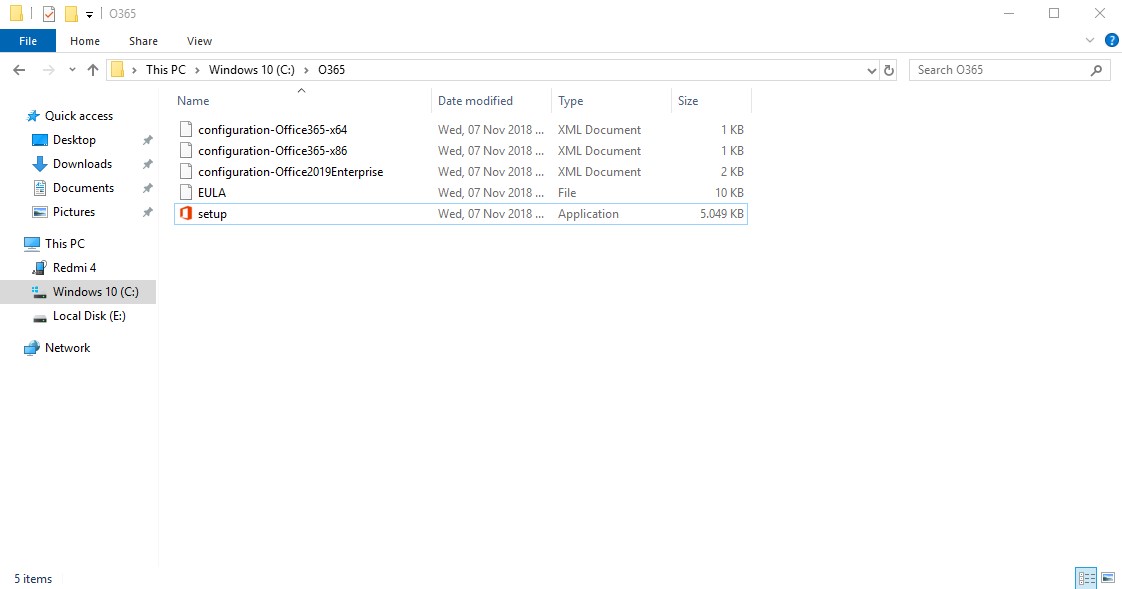Viewport: 1122px width, 589px height.
Task: Select the configuration-Office365-x86 file
Action: (461, 151)
